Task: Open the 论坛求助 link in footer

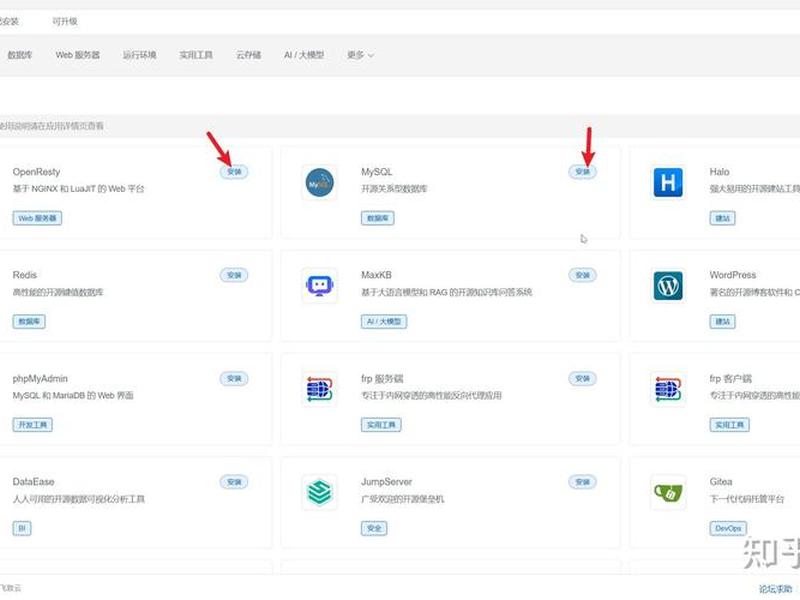Action: (x=775, y=589)
